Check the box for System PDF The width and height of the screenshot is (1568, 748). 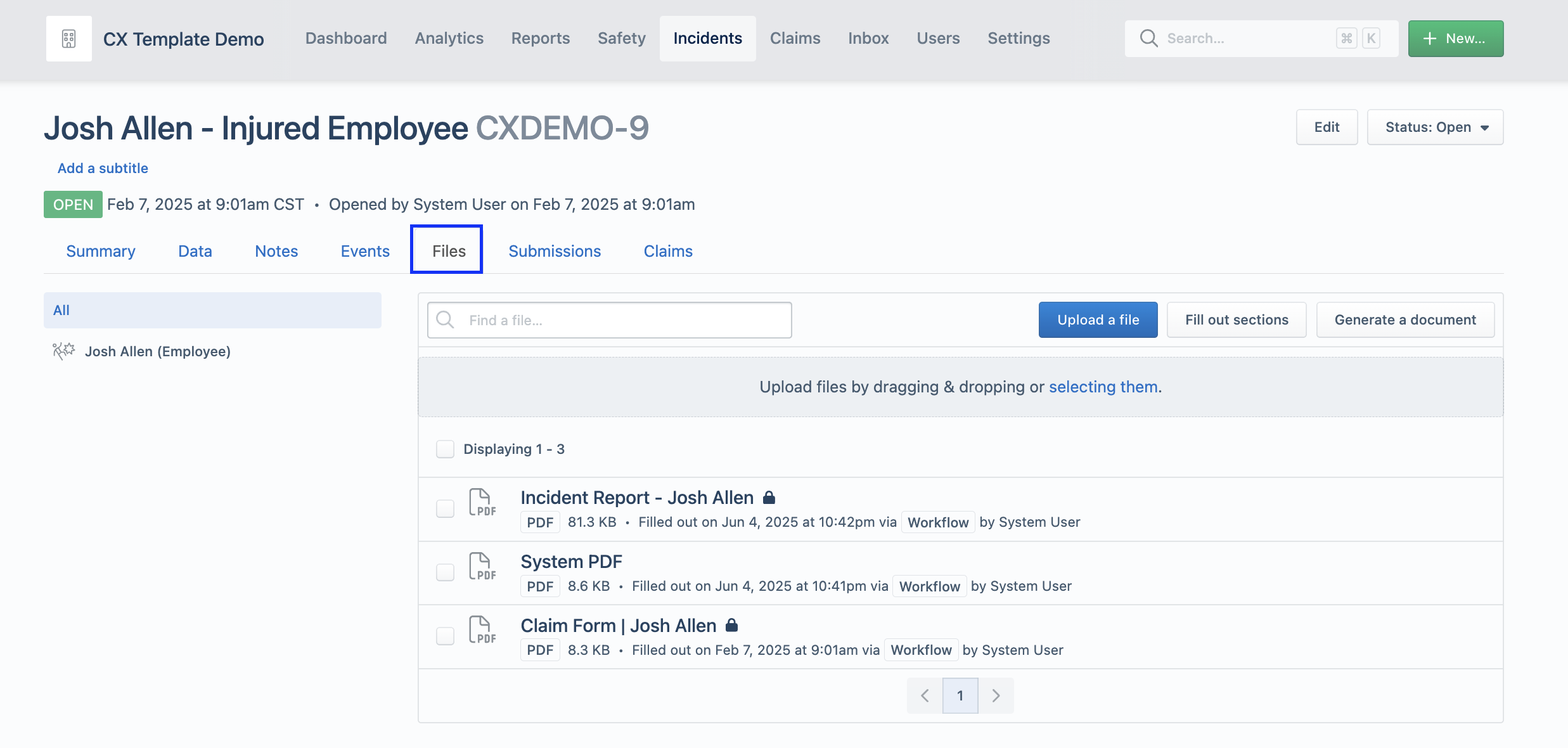445,572
